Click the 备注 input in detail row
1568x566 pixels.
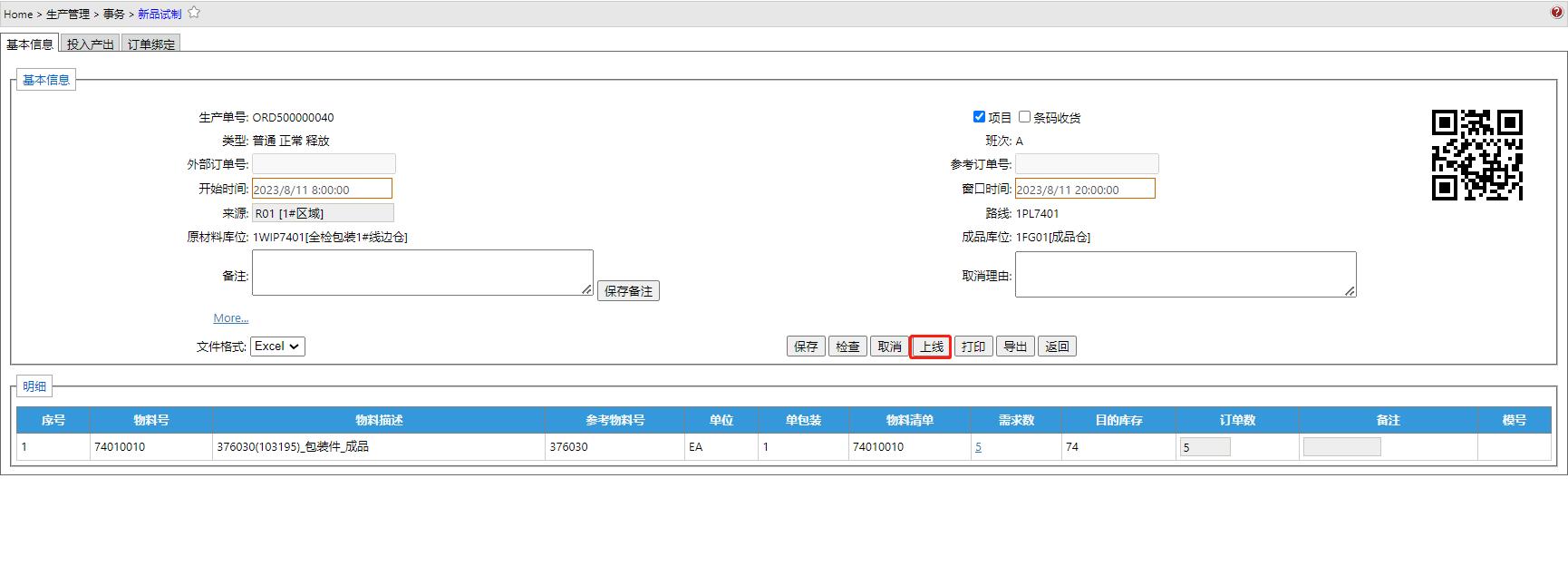tap(1342, 447)
